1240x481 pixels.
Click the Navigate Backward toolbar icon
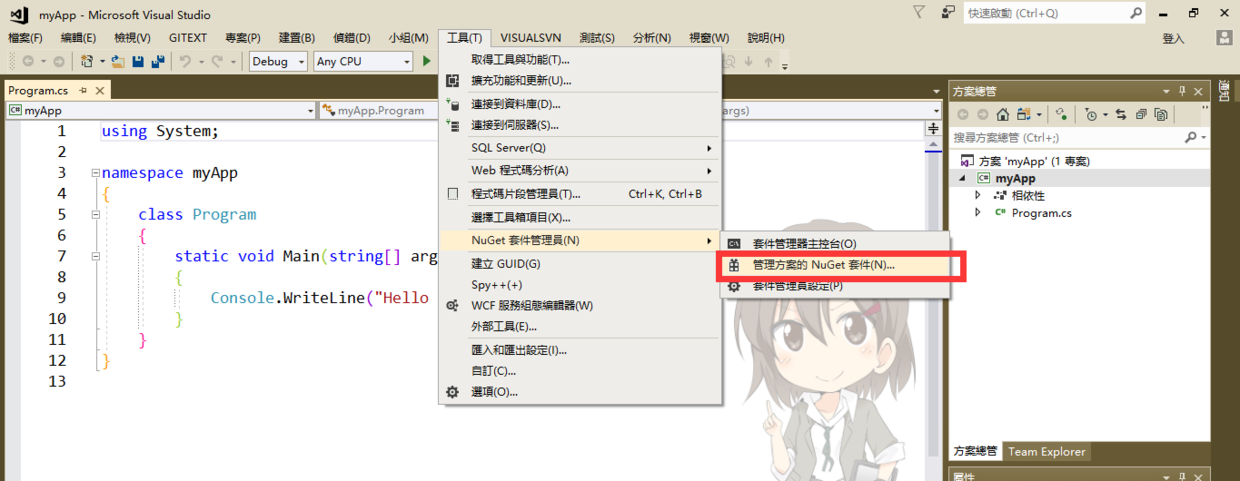27,61
